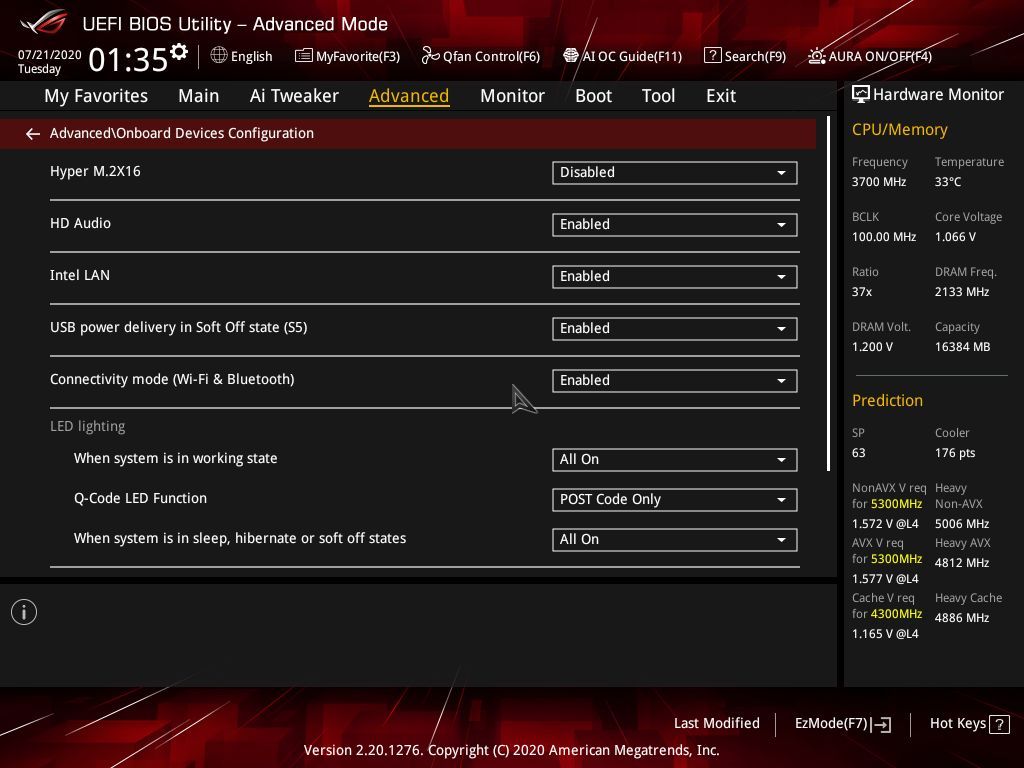Open HD Audio dropdown
Image resolution: width=1024 pixels, height=768 pixels.
click(x=675, y=225)
